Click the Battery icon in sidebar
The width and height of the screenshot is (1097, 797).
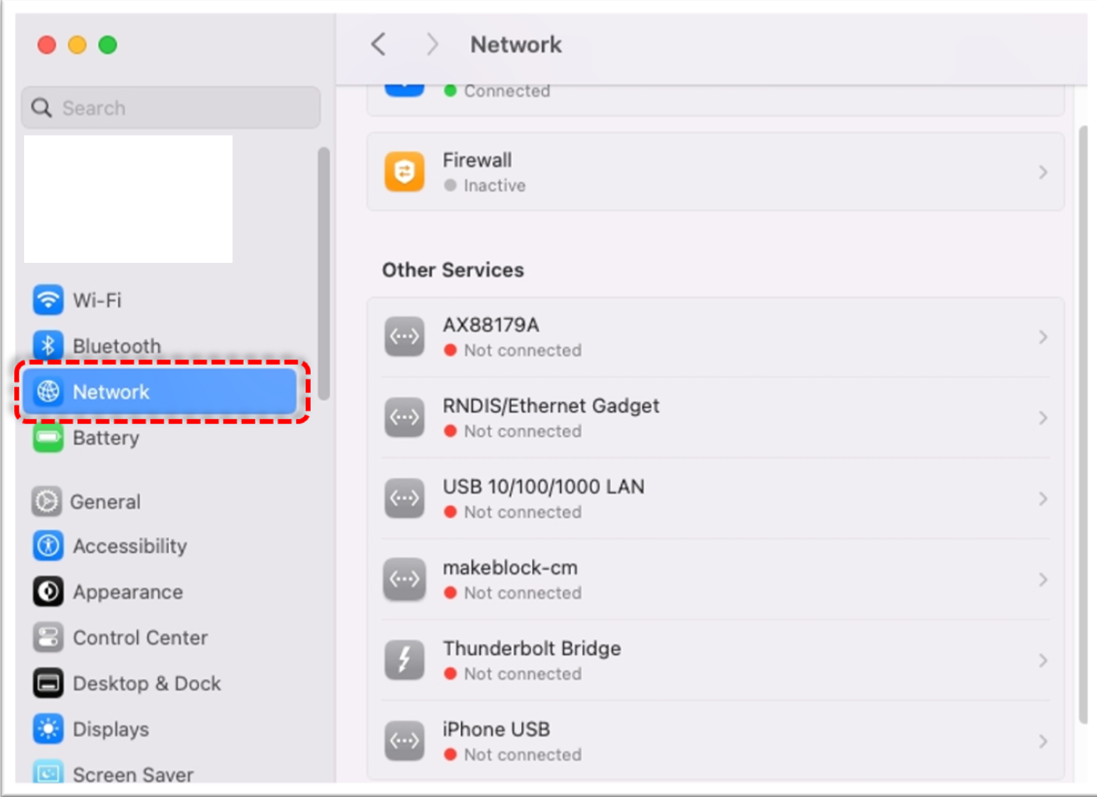pos(48,438)
